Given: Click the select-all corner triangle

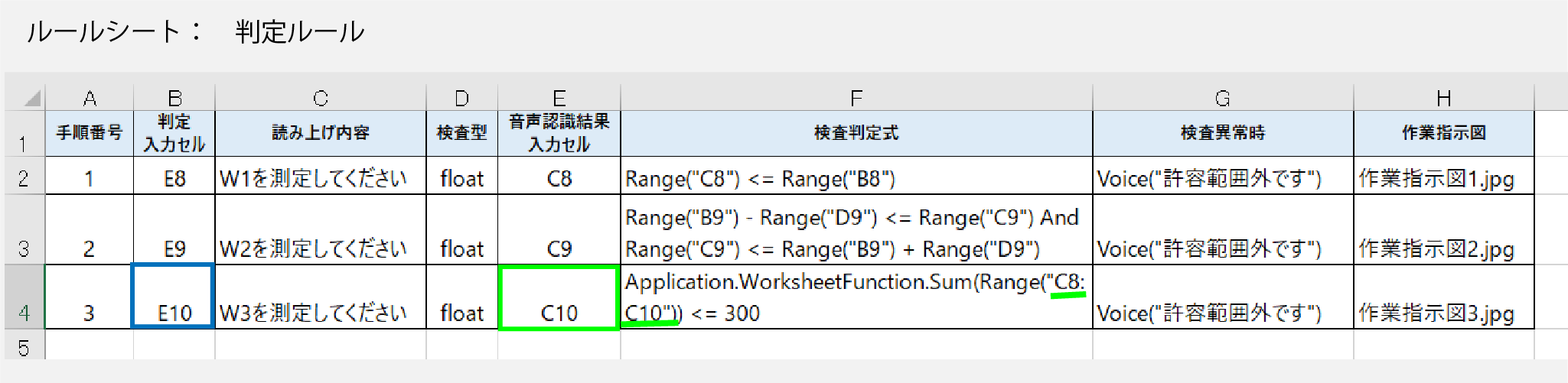Looking at the screenshot, I should (32, 98).
